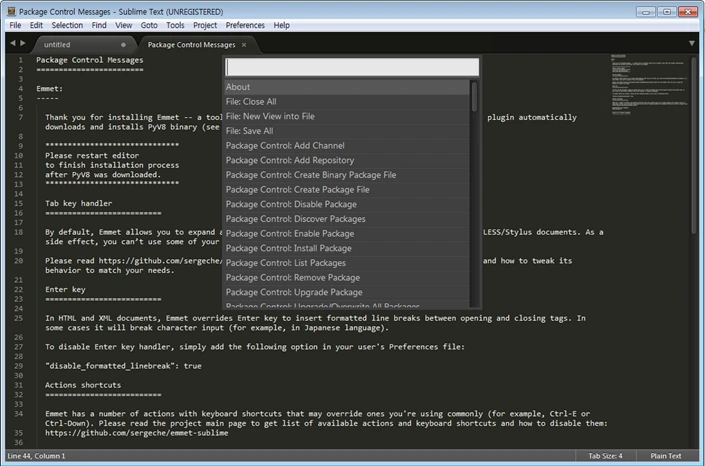This screenshot has height=466, width=705.
Task: Click the minimap code preview
Action: pyautogui.click(x=649, y=84)
